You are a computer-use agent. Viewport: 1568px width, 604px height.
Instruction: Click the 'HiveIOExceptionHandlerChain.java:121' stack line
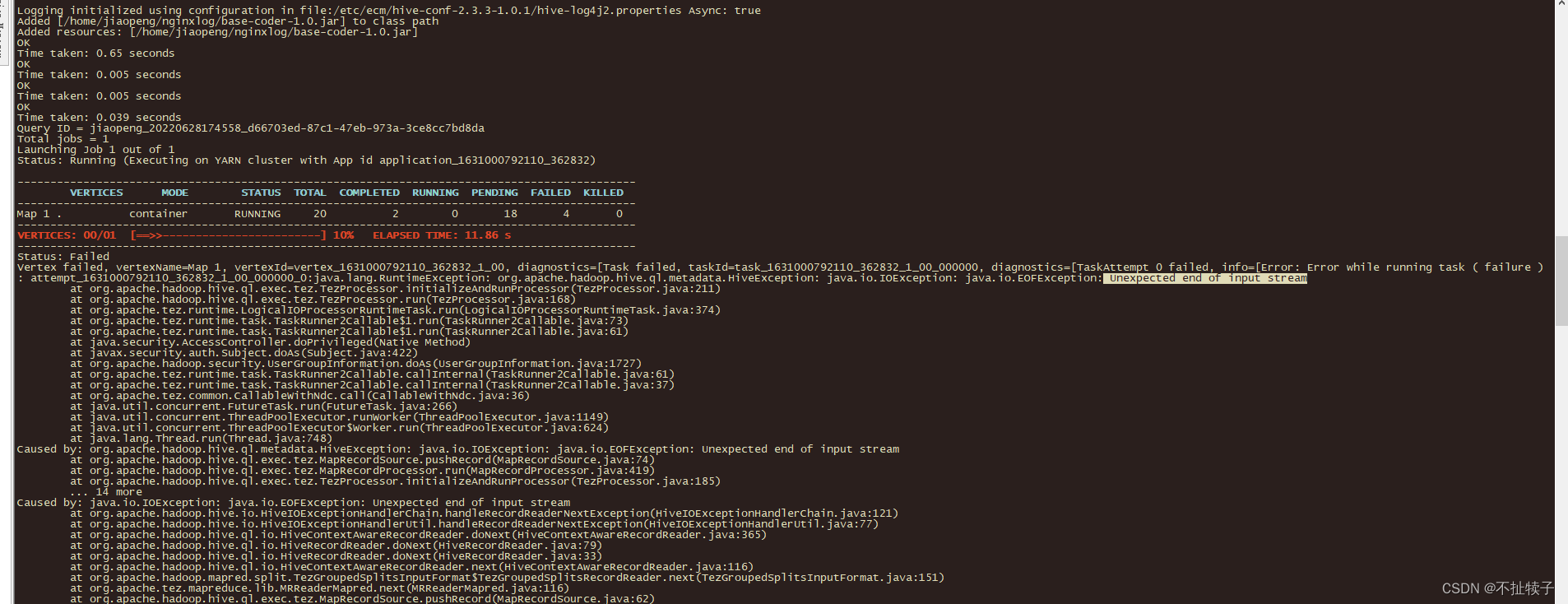point(484,513)
